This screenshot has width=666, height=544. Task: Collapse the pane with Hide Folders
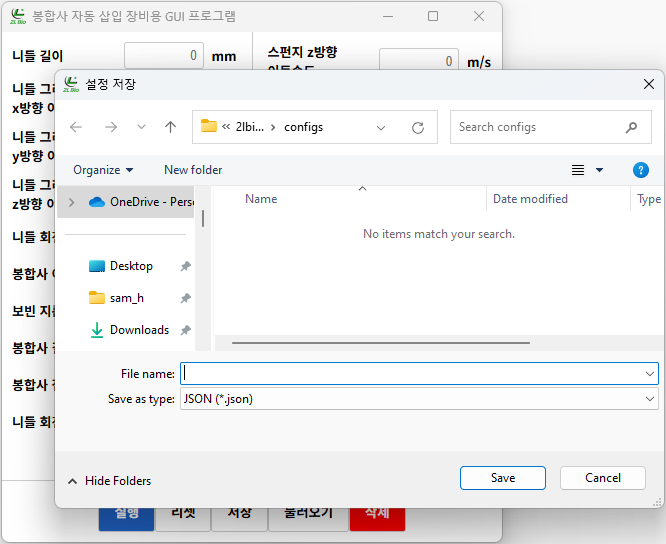[x=108, y=481]
